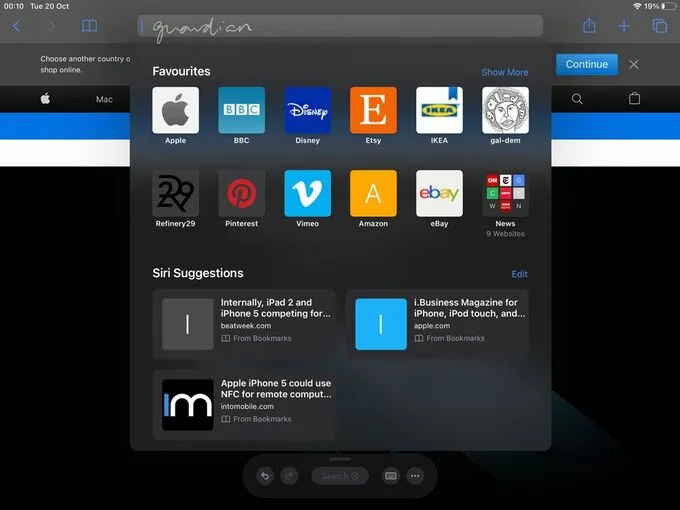680x510 pixels.
Task: Open the tab overview icon
Action: [x=660, y=26]
